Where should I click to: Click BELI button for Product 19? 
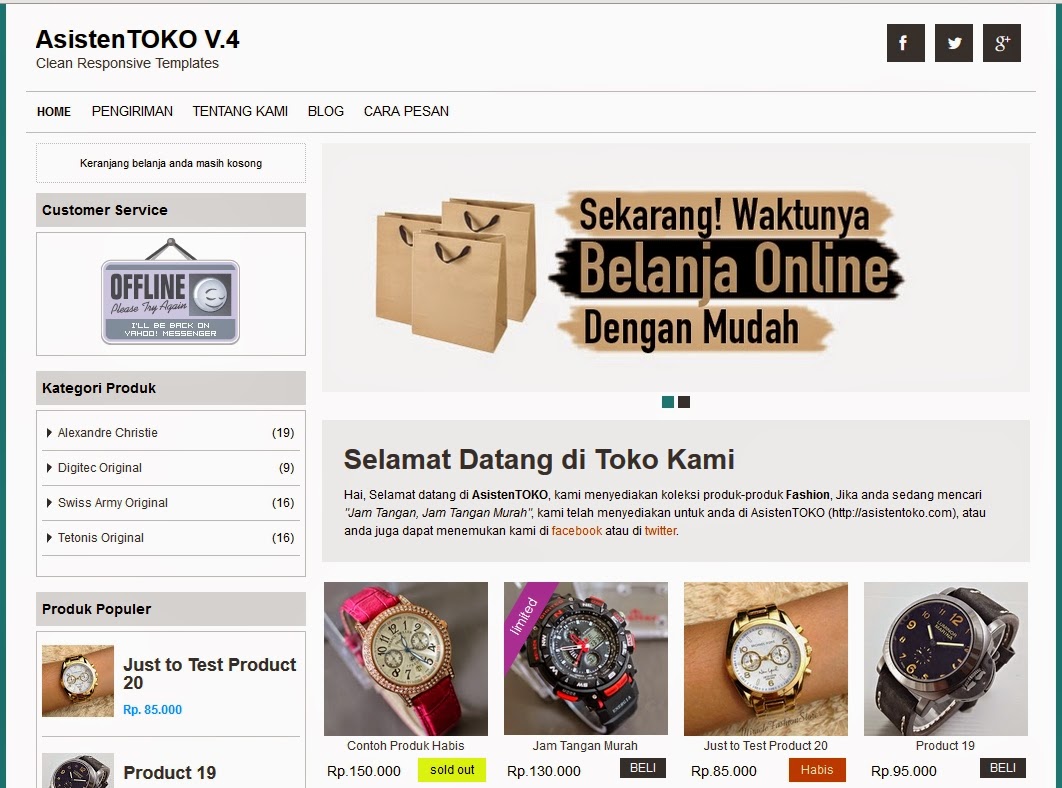coord(1003,768)
